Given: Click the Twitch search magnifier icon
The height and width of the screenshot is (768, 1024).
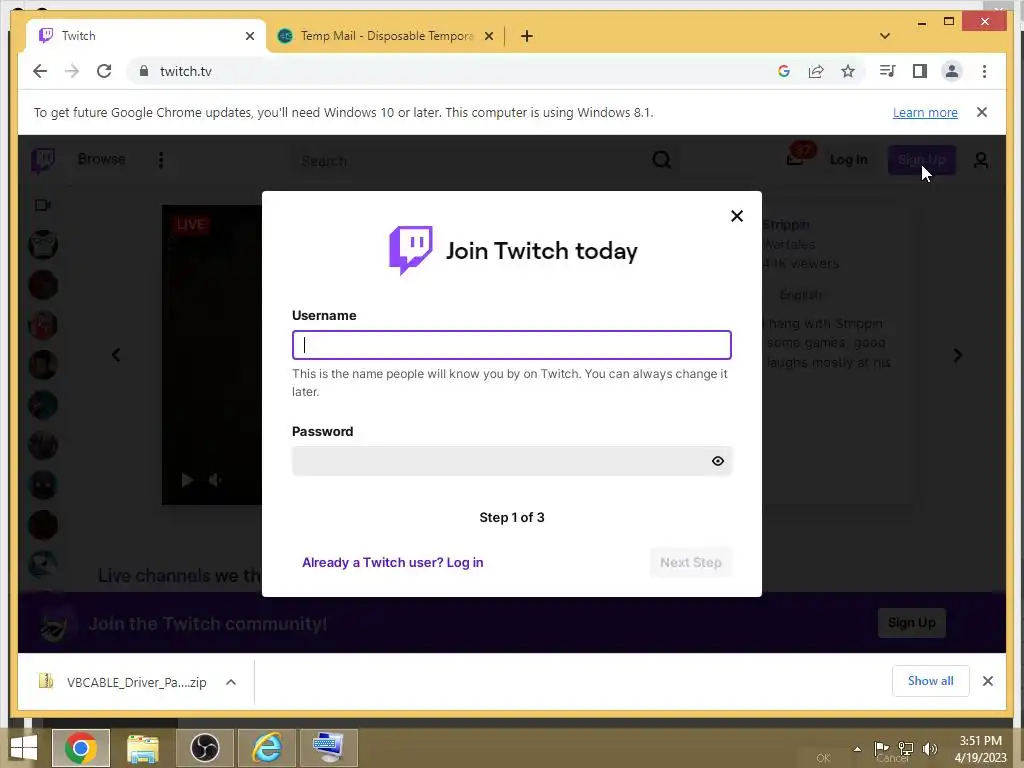Looking at the screenshot, I should coord(662,160).
